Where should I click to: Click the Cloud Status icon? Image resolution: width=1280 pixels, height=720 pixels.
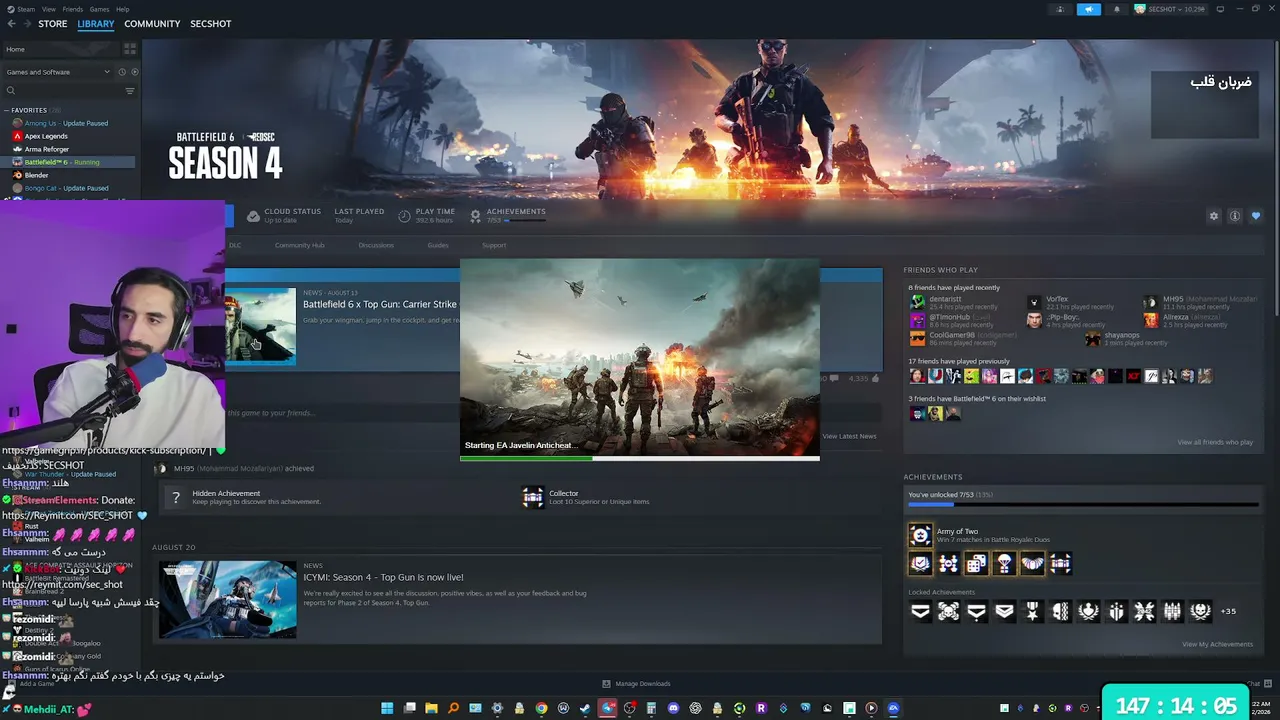[253, 216]
